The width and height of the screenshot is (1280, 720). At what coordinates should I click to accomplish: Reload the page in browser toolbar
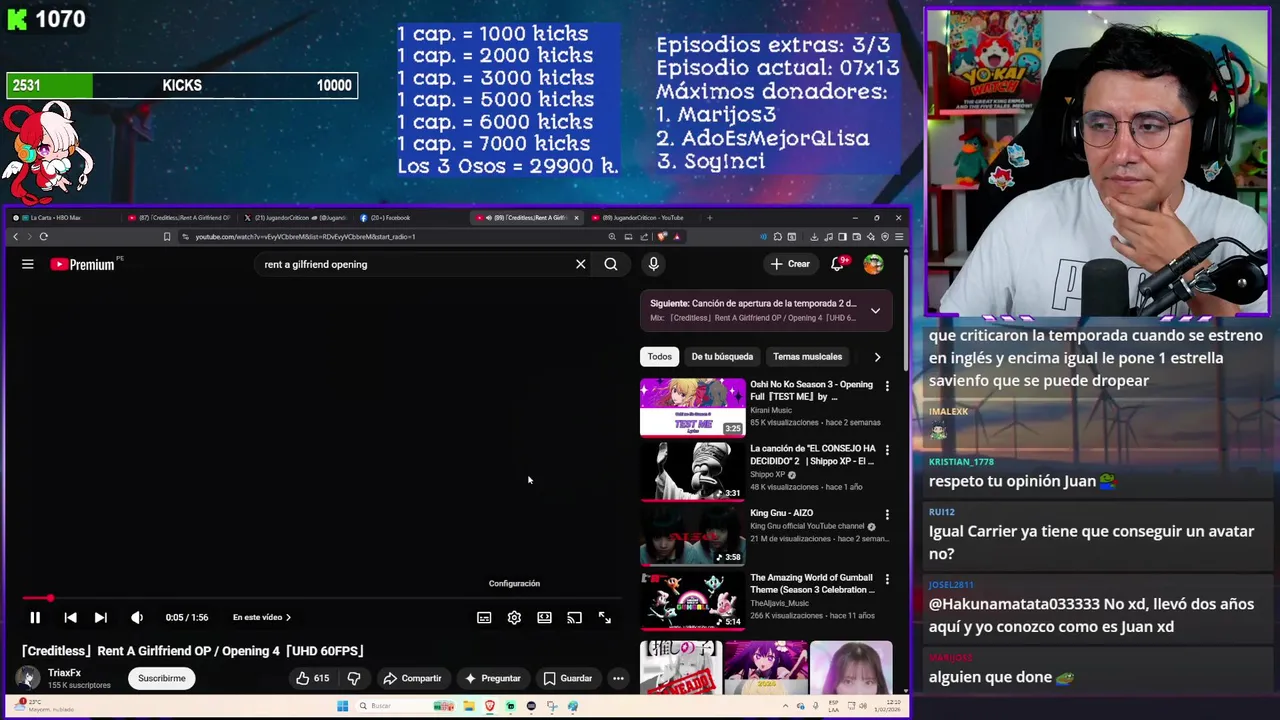coord(44,237)
